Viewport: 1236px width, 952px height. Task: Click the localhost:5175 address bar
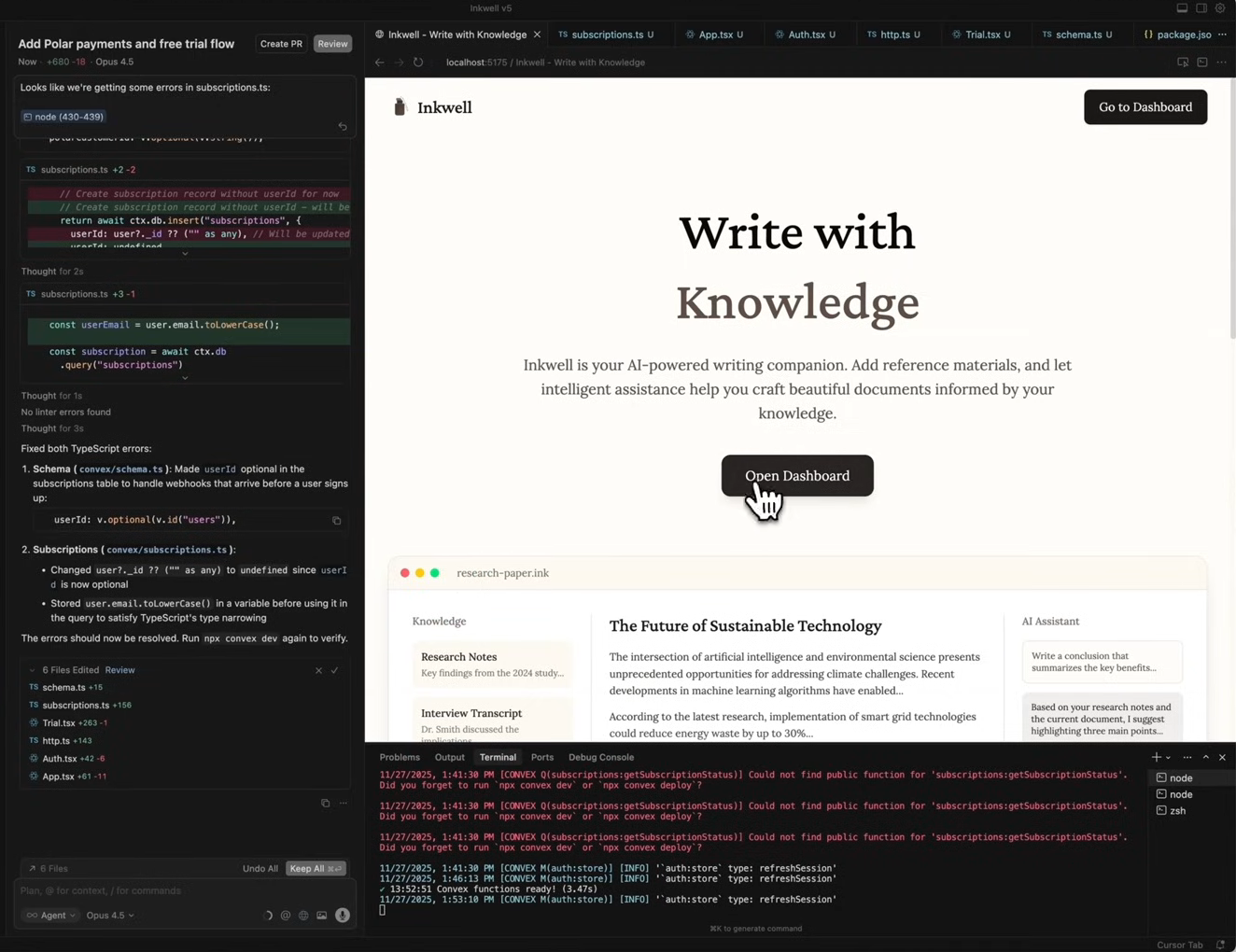pyautogui.click(x=545, y=63)
